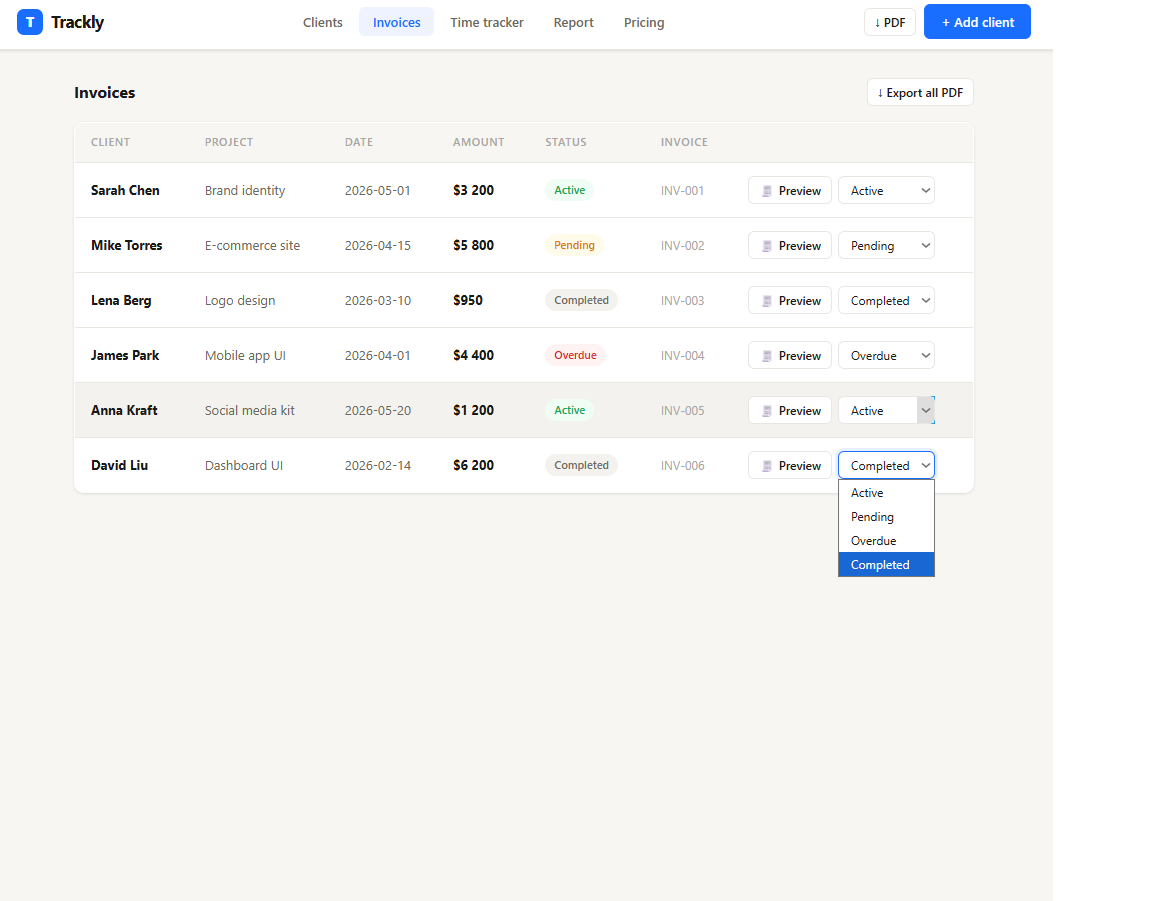Click the Completed status badge for David Liu
Screen dimensions: 1152x901
click(x=581, y=466)
